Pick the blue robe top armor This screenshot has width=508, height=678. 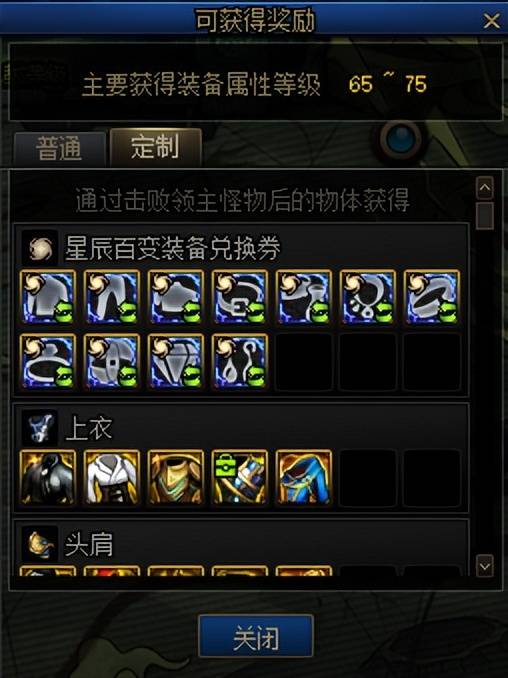tap(304, 477)
